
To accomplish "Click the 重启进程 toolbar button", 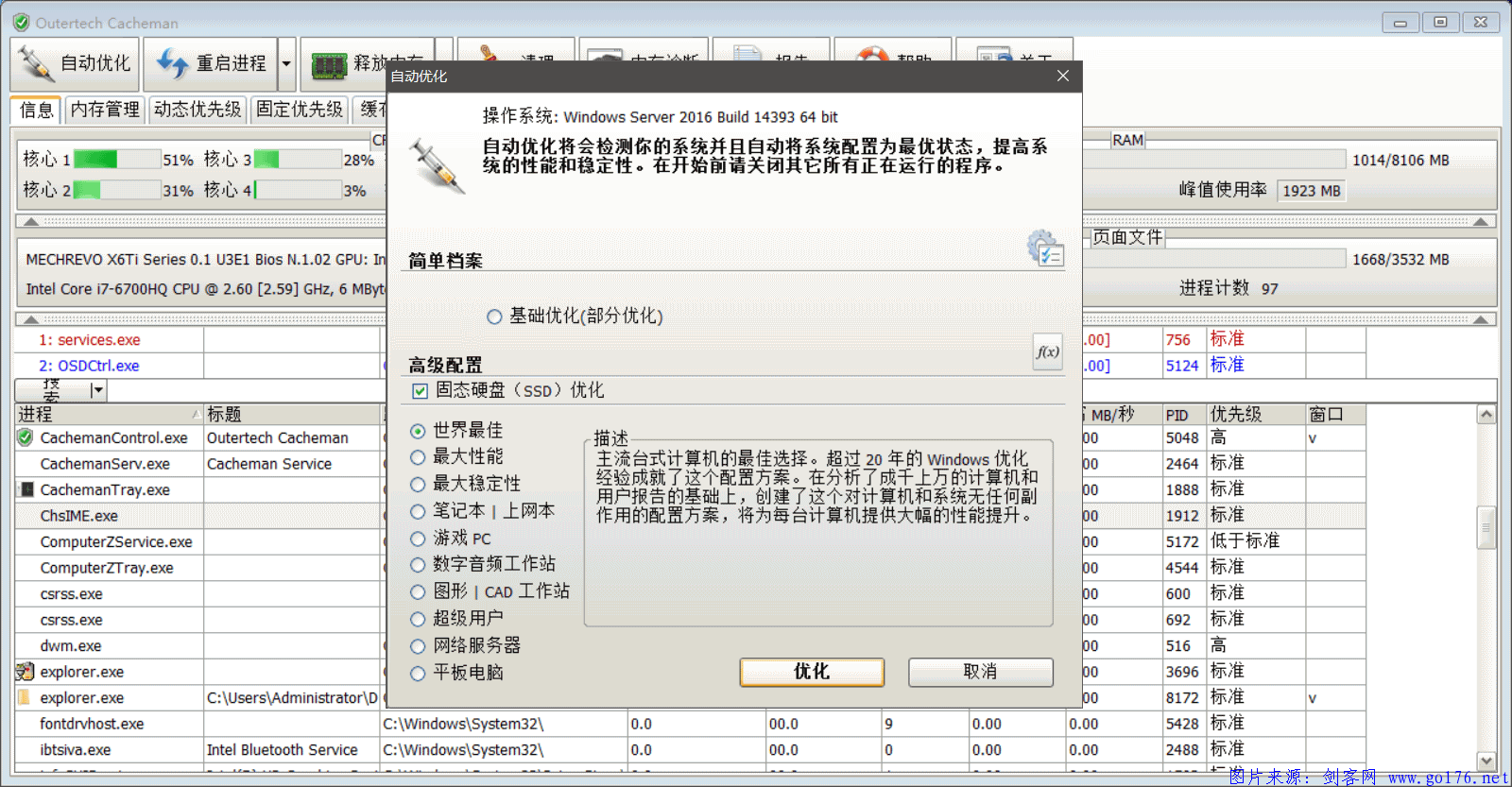I will click(x=212, y=63).
